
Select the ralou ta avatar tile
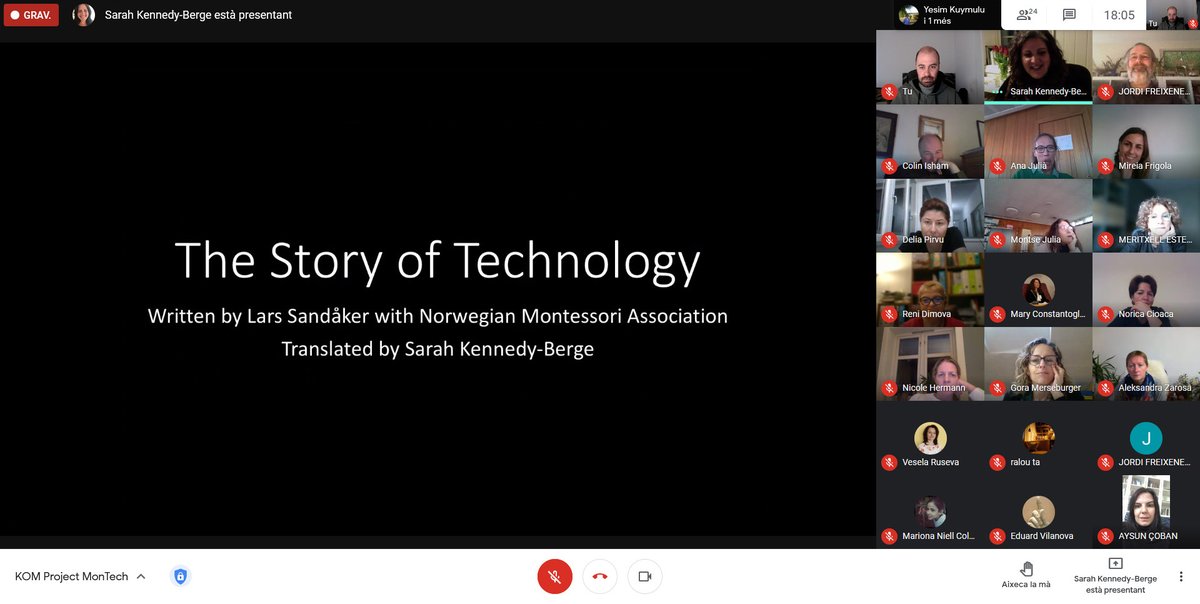click(1038, 437)
